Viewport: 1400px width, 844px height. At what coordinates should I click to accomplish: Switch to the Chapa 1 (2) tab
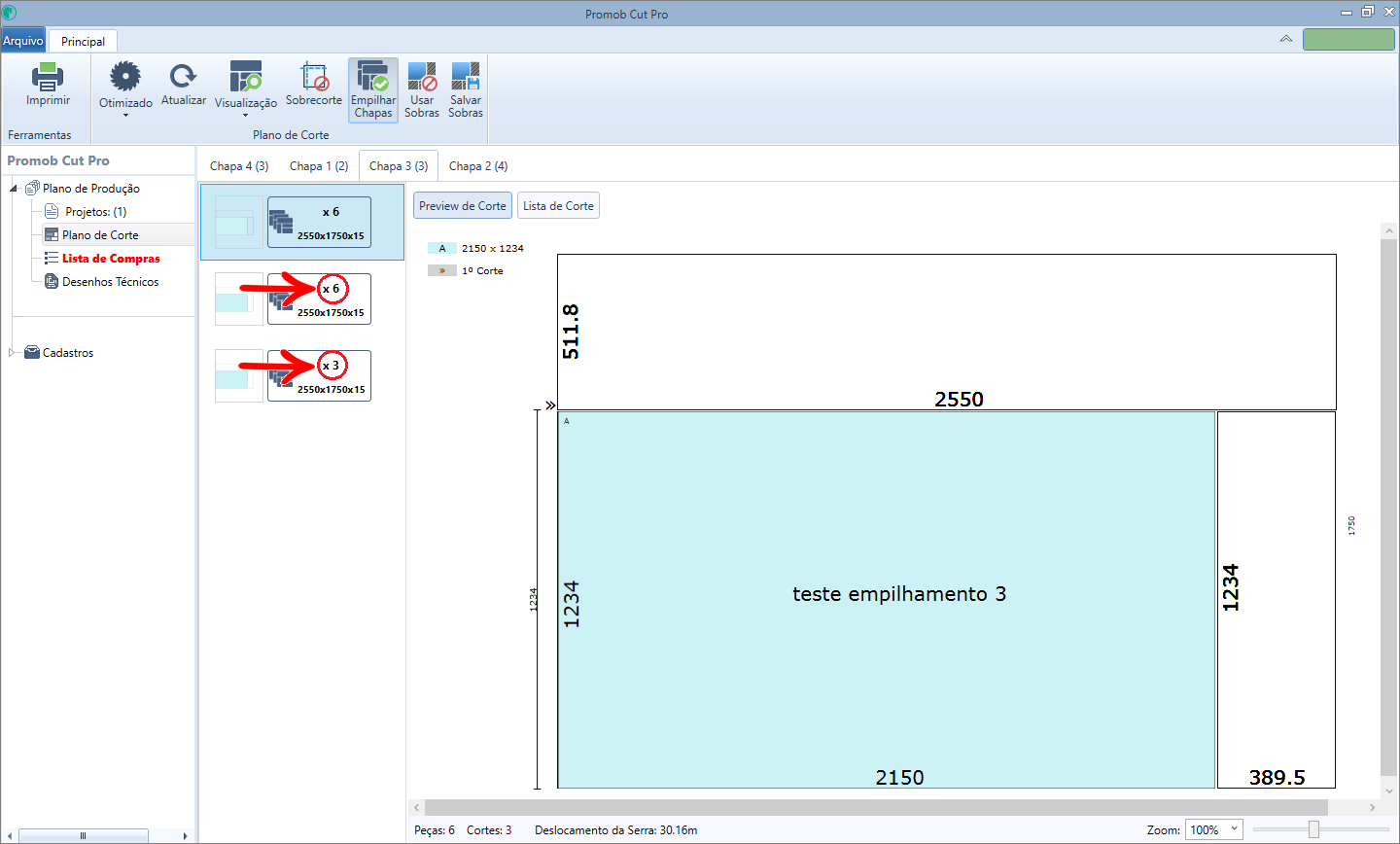tap(319, 166)
